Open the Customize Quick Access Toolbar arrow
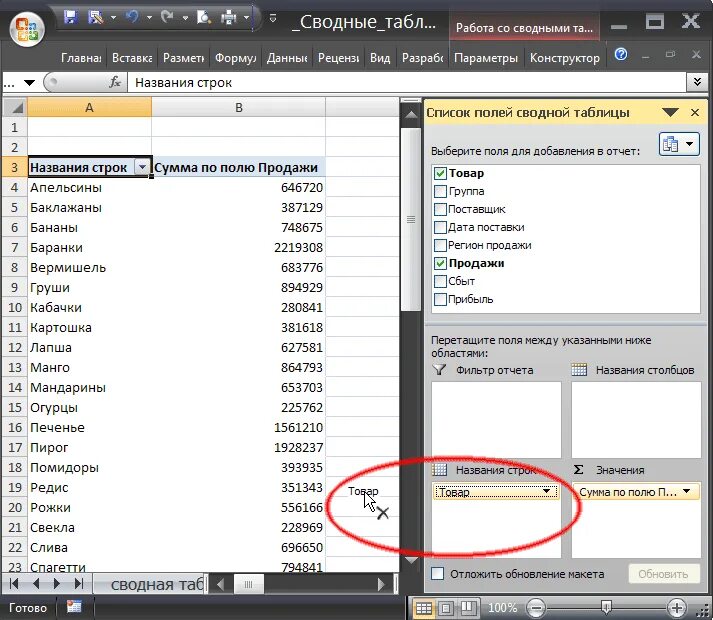The width and height of the screenshot is (713, 620). 273,18
